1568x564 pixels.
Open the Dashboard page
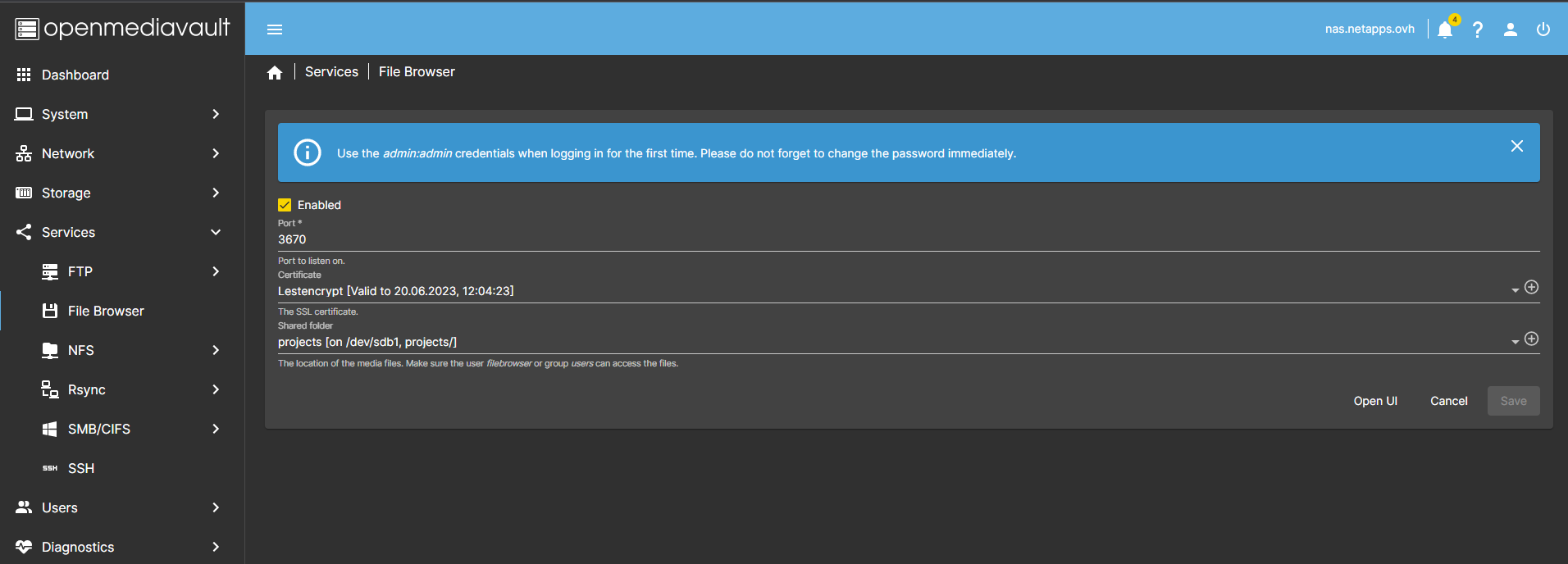coord(75,75)
